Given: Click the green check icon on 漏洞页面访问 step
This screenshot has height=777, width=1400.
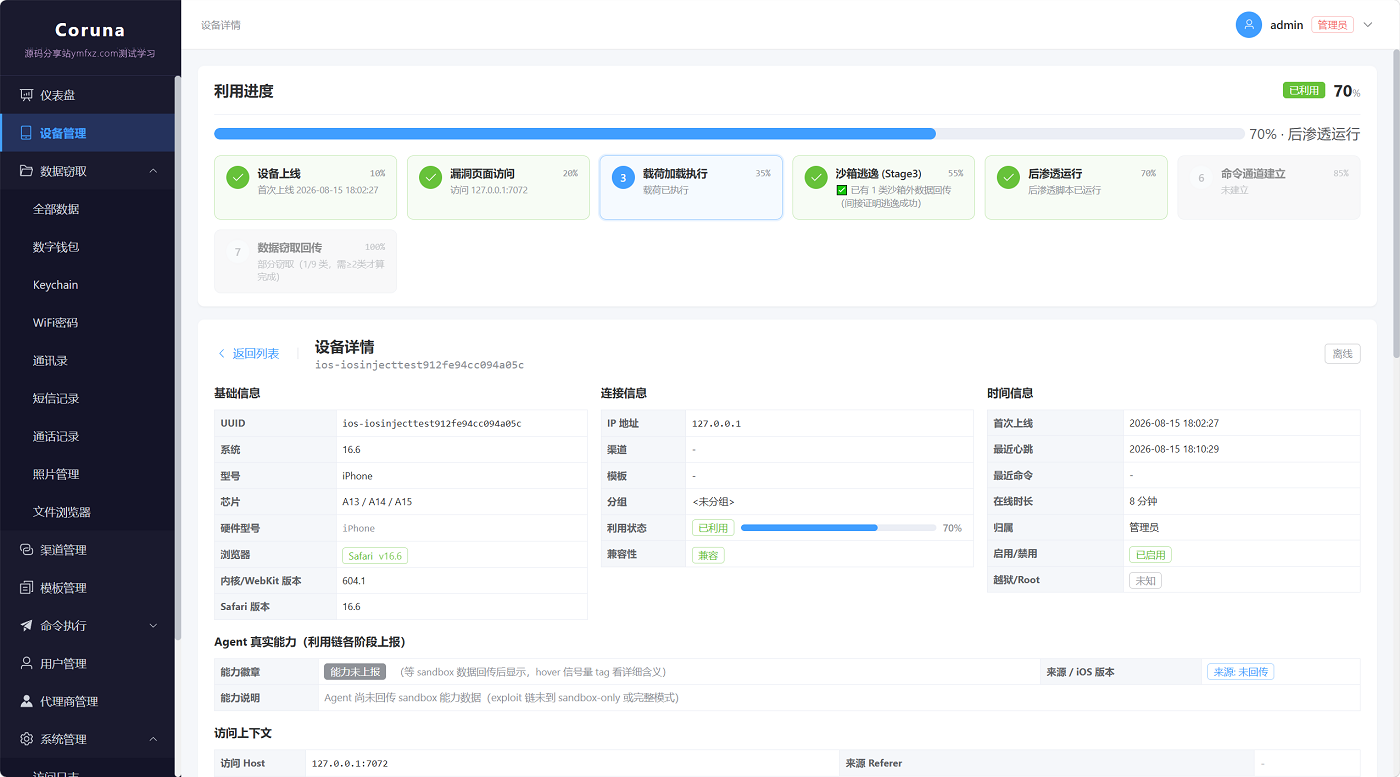Looking at the screenshot, I should tap(431, 178).
